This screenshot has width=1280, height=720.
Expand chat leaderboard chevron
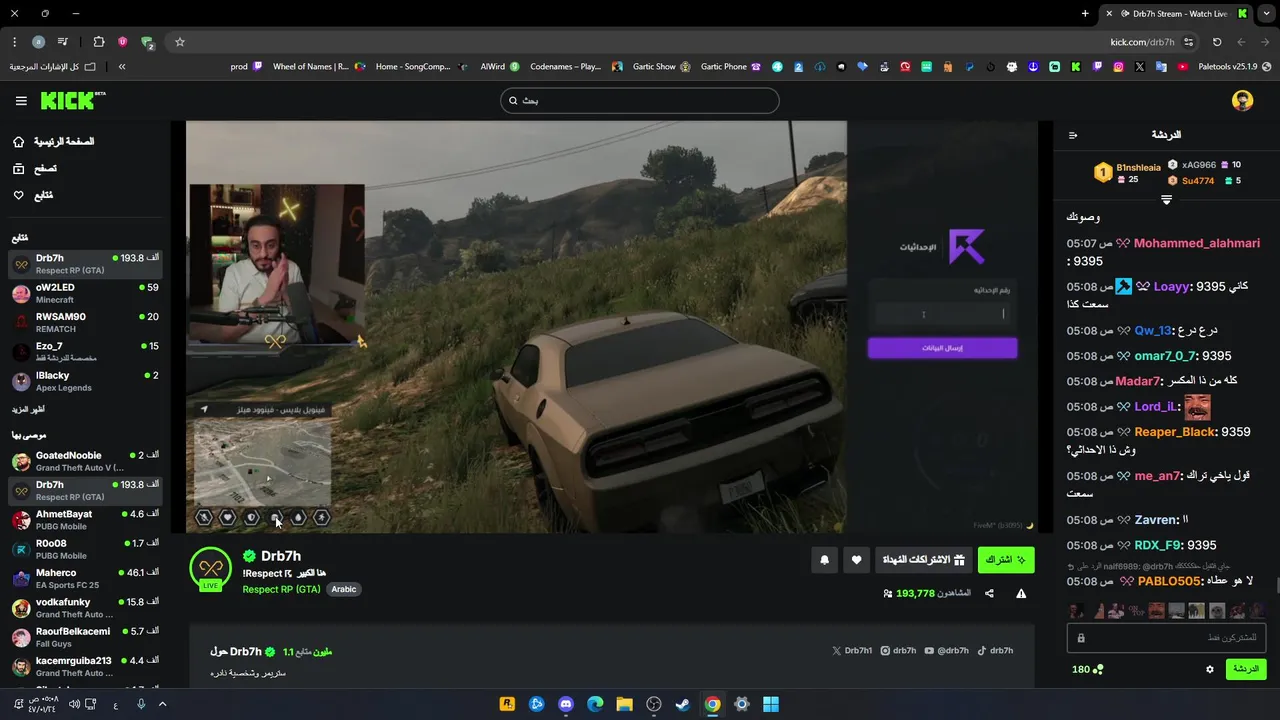pyautogui.click(x=1166, y=200)
